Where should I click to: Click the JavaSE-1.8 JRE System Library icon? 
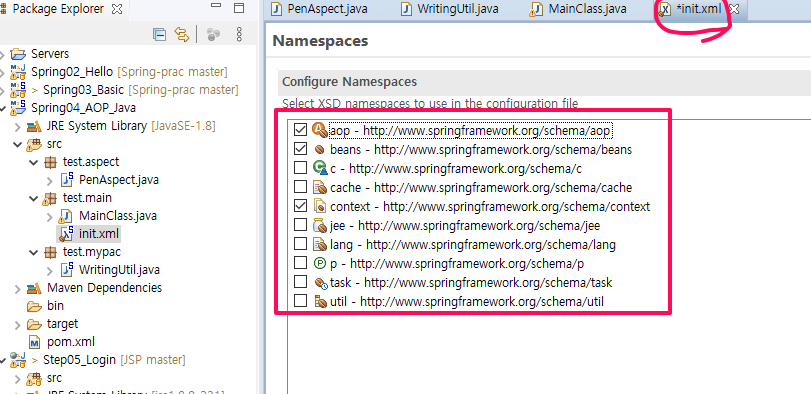pyautogui.click(x=34, y=126)
